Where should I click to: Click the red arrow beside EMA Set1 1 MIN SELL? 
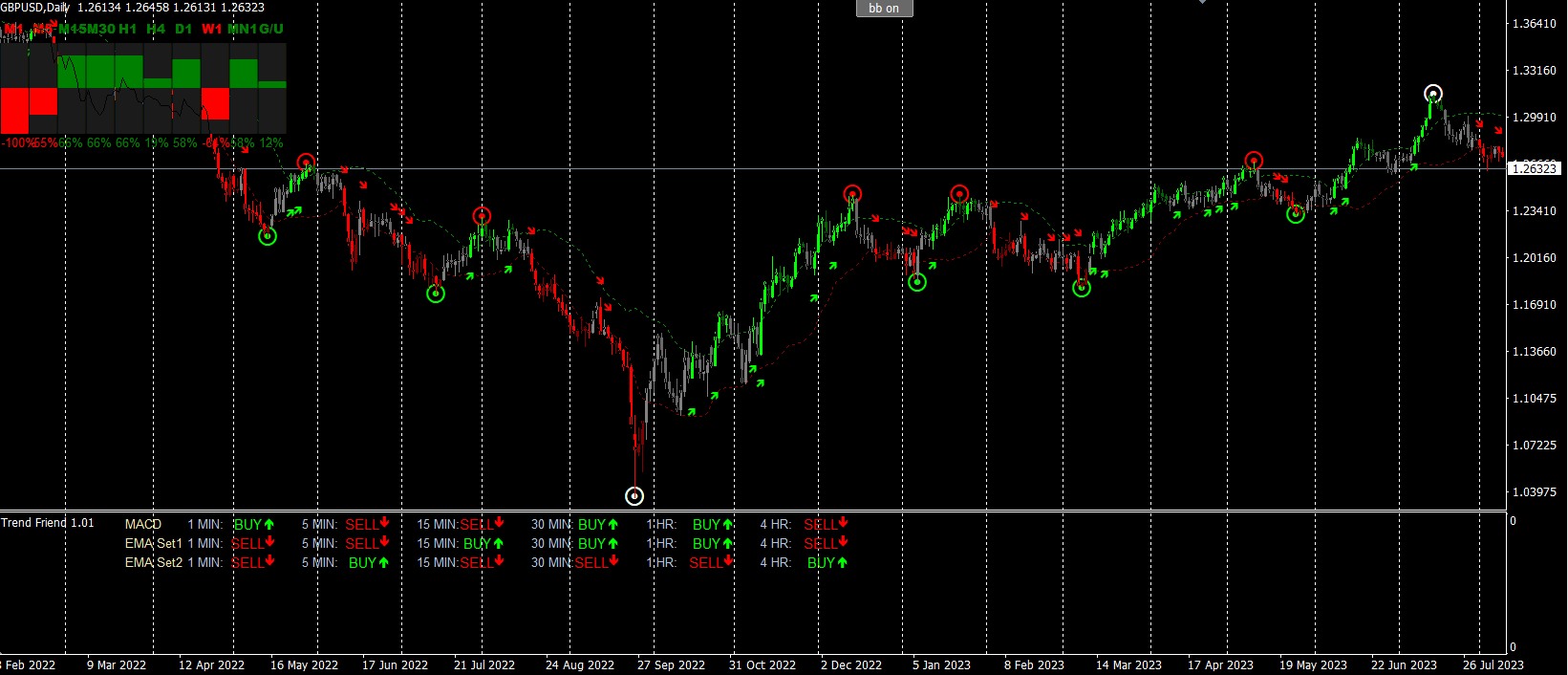pos(269,542)
